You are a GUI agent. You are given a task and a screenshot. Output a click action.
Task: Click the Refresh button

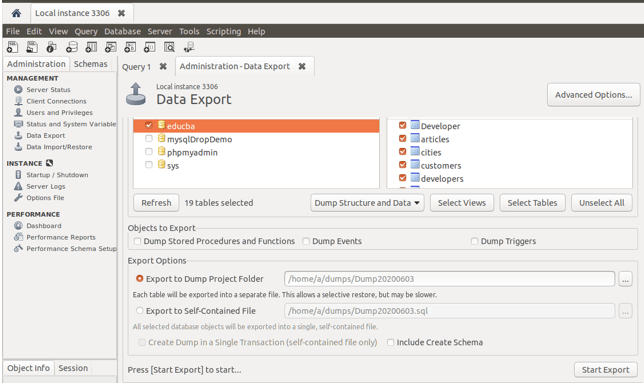click(156, 203)
